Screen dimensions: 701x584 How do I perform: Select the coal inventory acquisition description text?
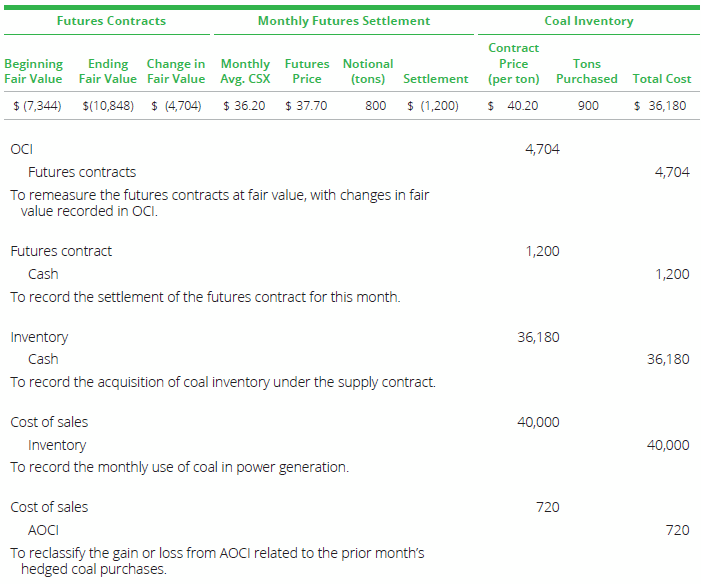point(222,382)
